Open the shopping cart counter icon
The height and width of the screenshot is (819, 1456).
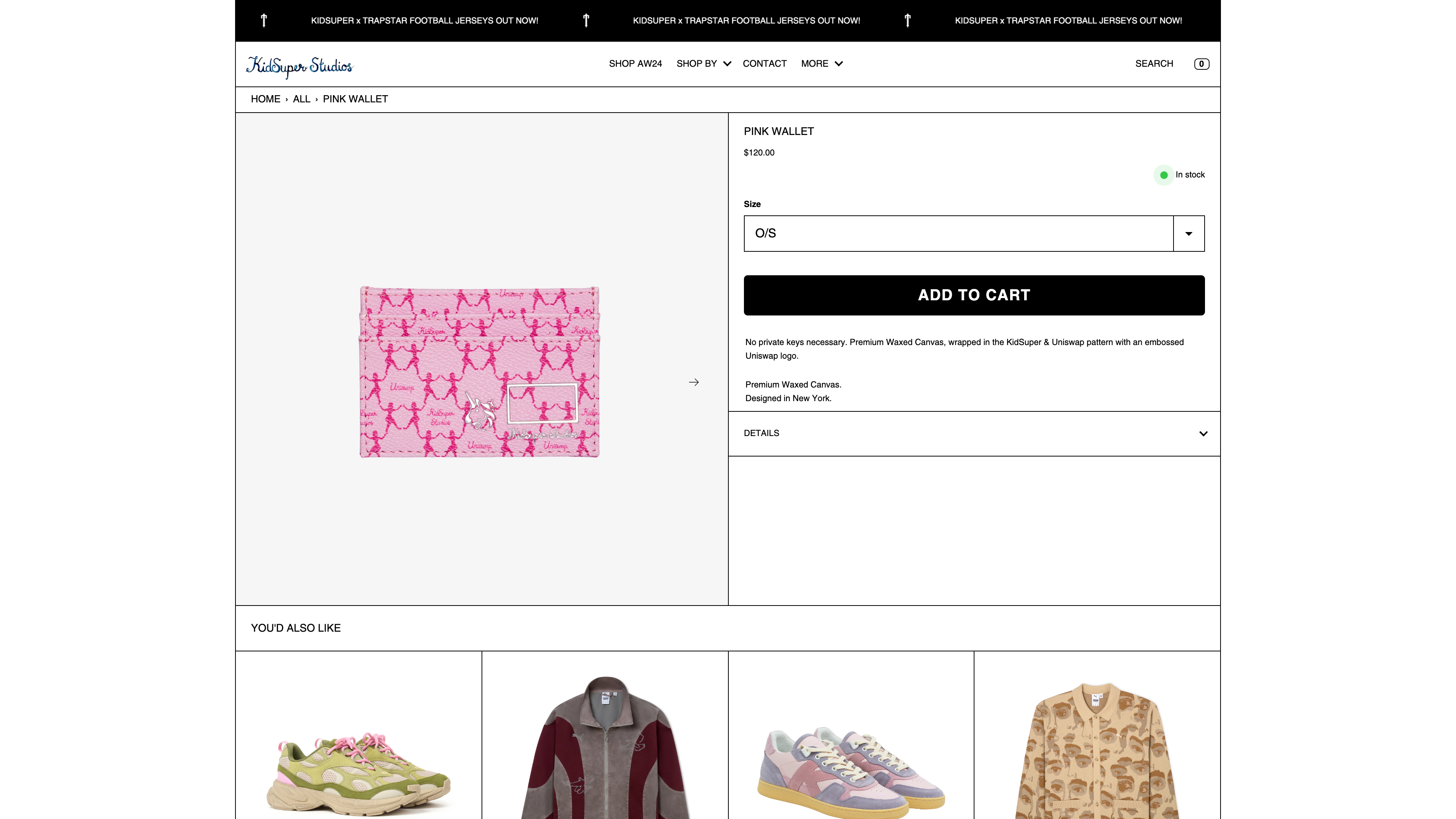[x=1201, y=64]
